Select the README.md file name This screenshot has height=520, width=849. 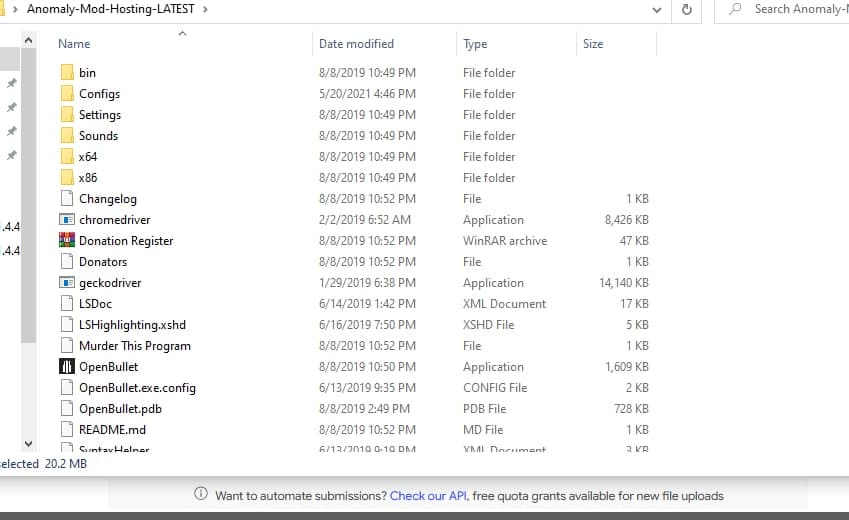pos(113,430)
